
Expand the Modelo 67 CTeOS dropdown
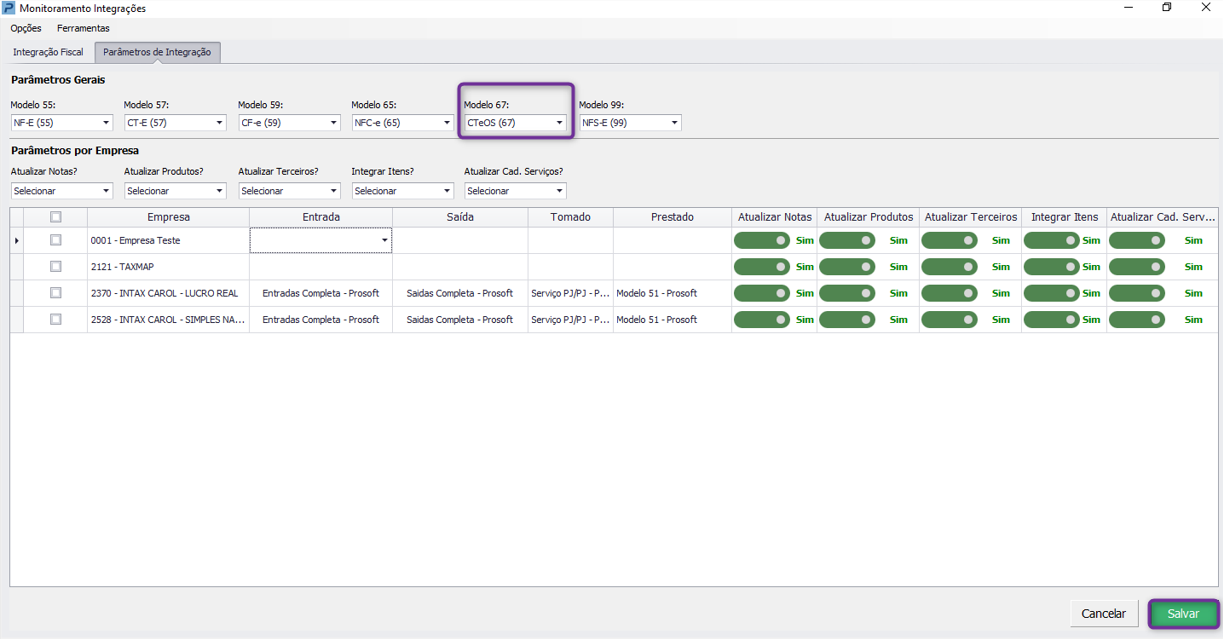pos(516,123)
